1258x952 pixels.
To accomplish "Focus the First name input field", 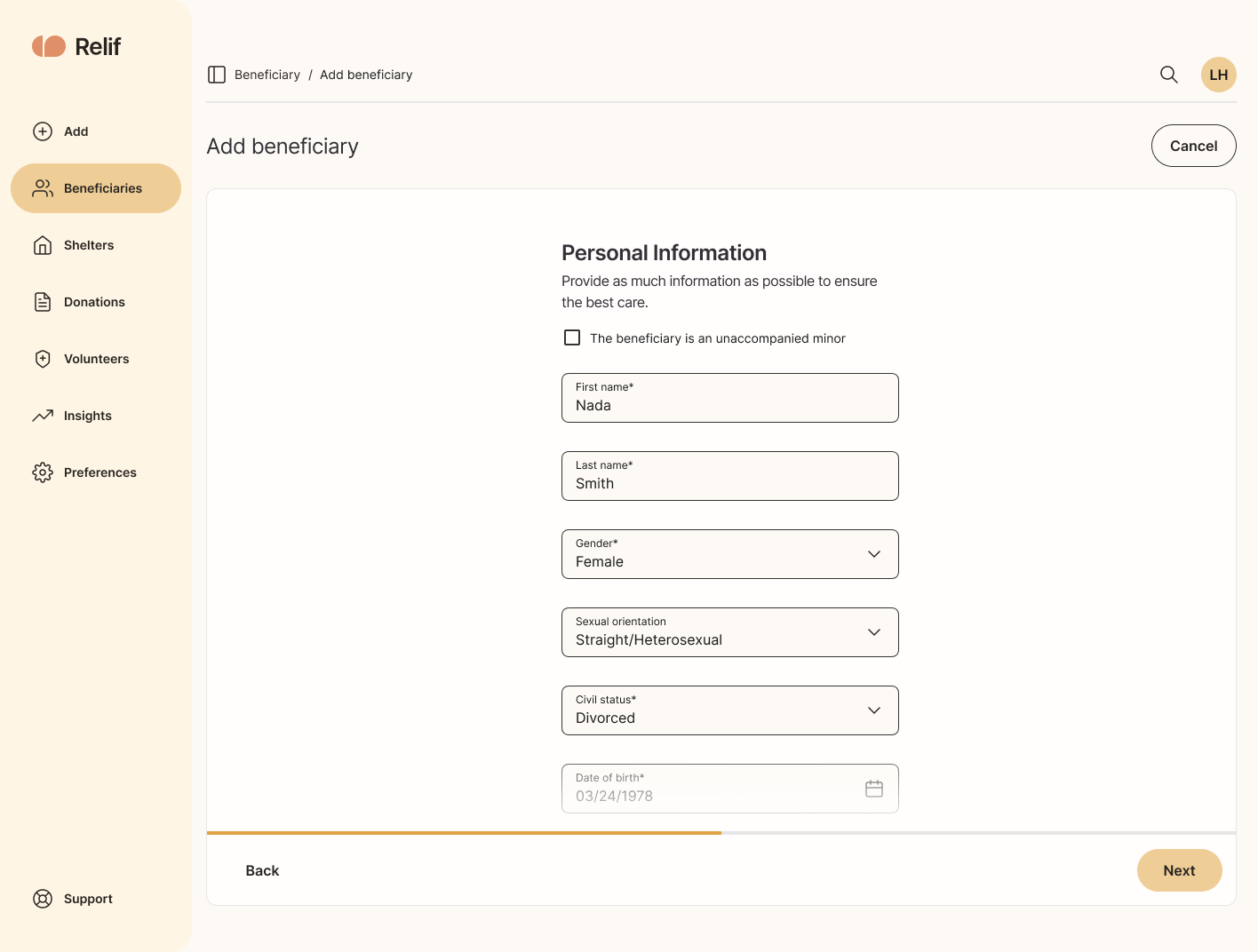I will pos(730,398).
